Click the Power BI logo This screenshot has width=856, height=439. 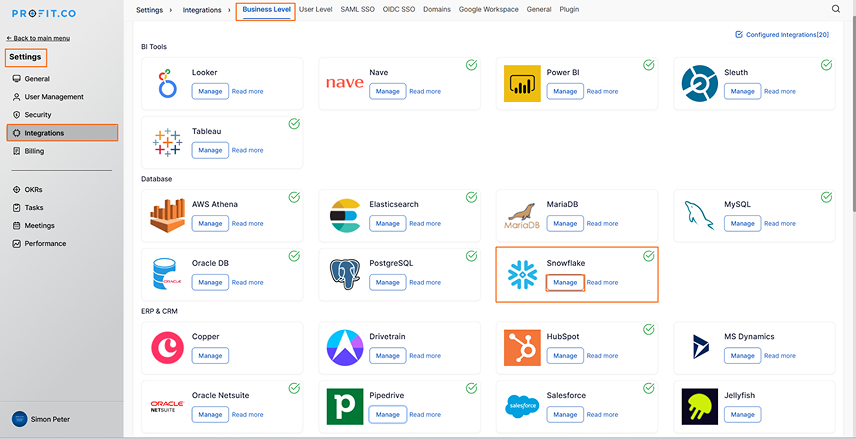point(522,84)
